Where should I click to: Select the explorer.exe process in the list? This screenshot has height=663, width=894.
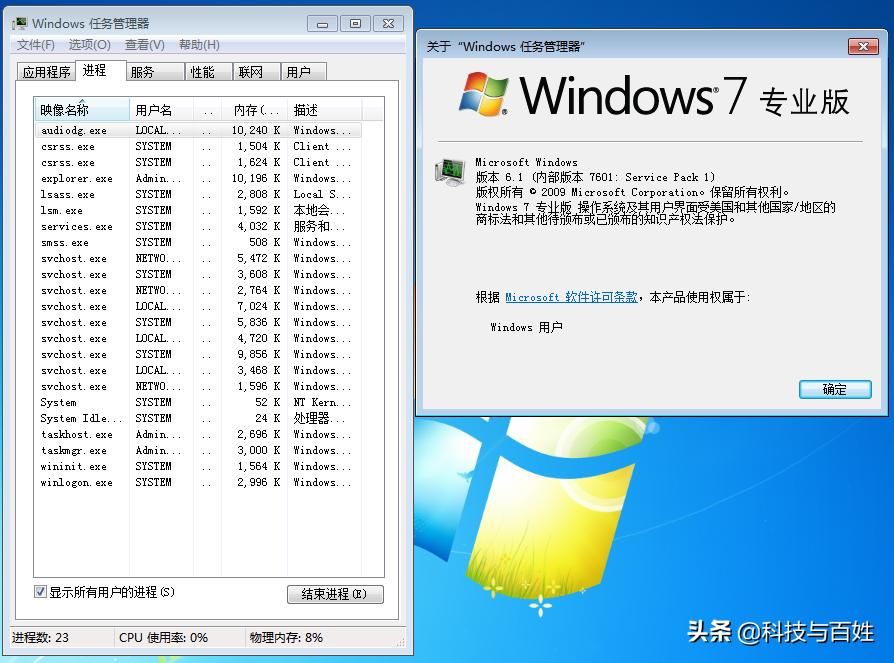pos(77,178)
